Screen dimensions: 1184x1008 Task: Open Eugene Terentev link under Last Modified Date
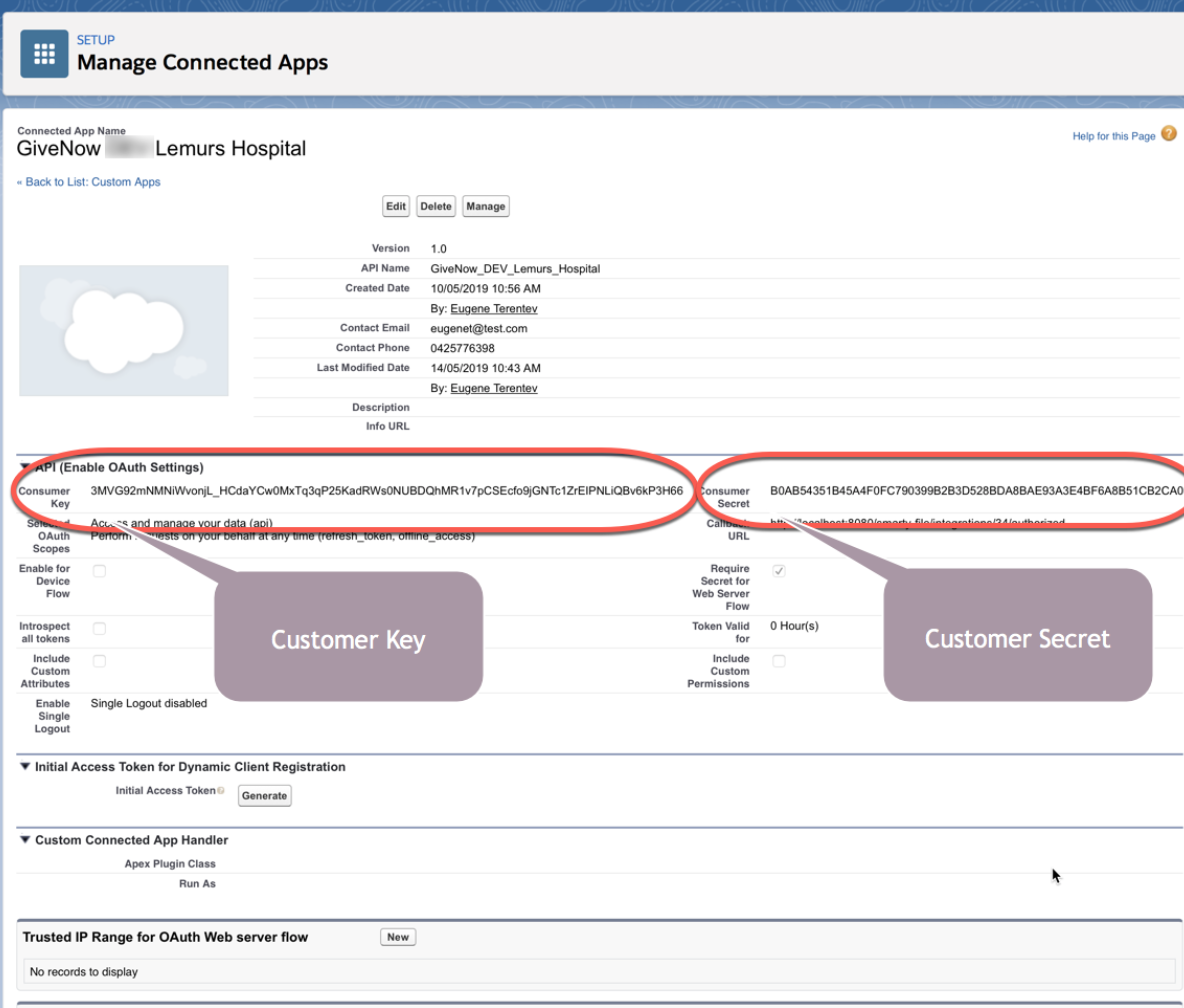point(494,388)
